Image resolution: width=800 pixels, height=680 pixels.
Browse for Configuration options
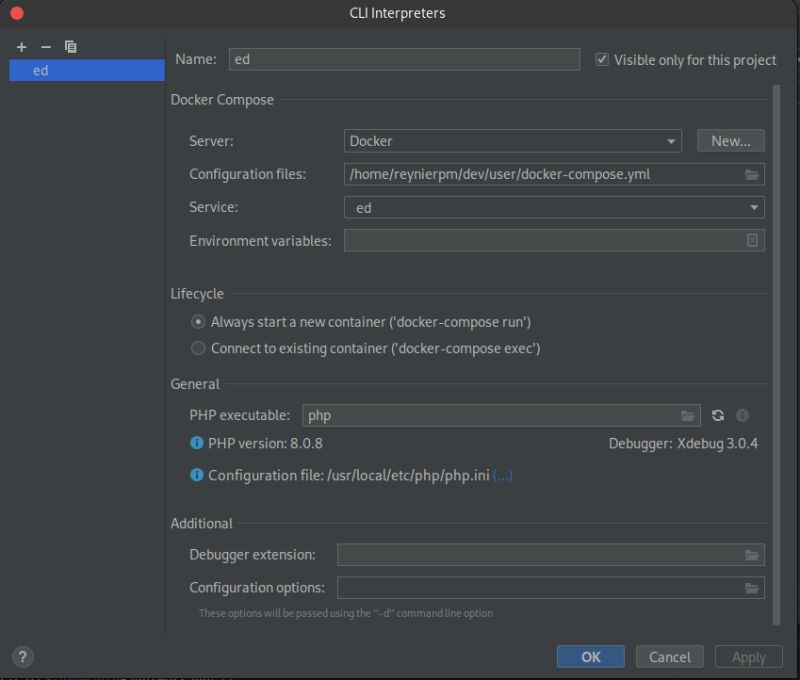pos(753,587)
